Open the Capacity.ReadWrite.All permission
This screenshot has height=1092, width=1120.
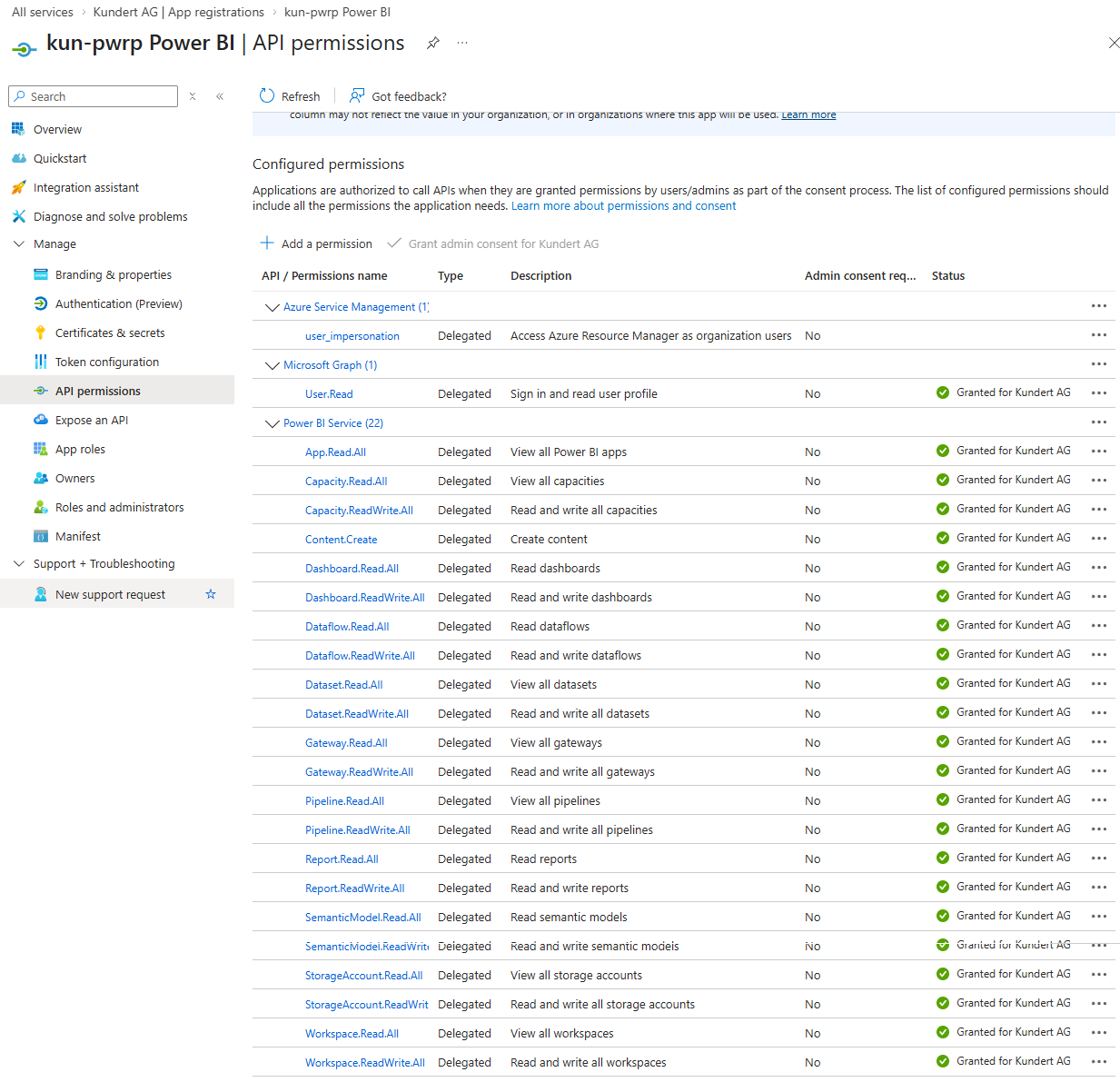(359, 511)
